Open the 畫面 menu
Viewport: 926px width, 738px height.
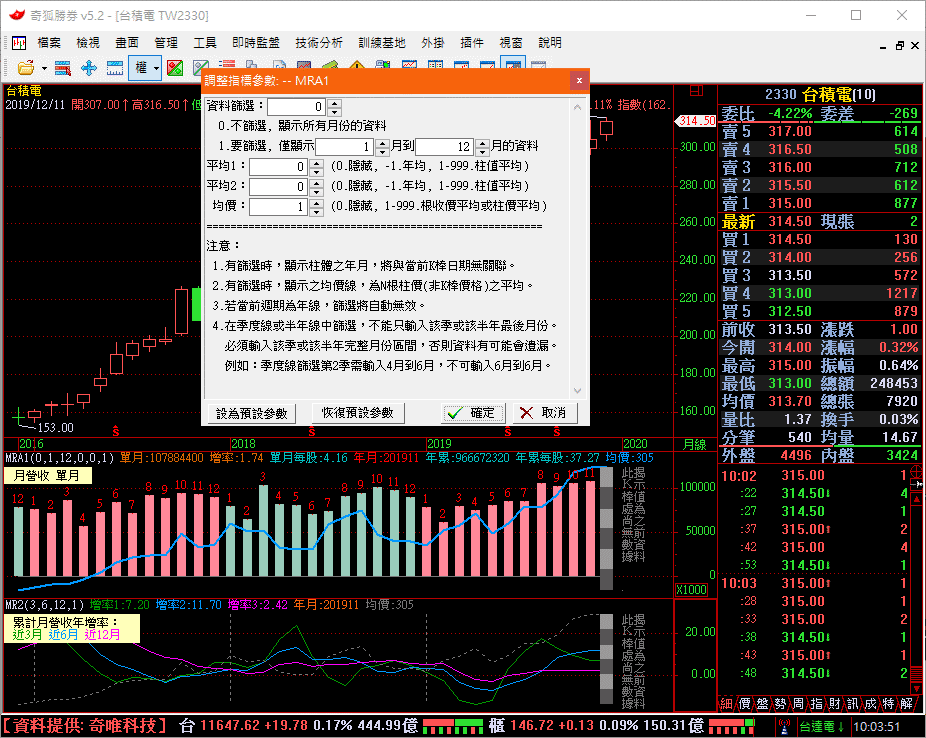click(127, 43)
